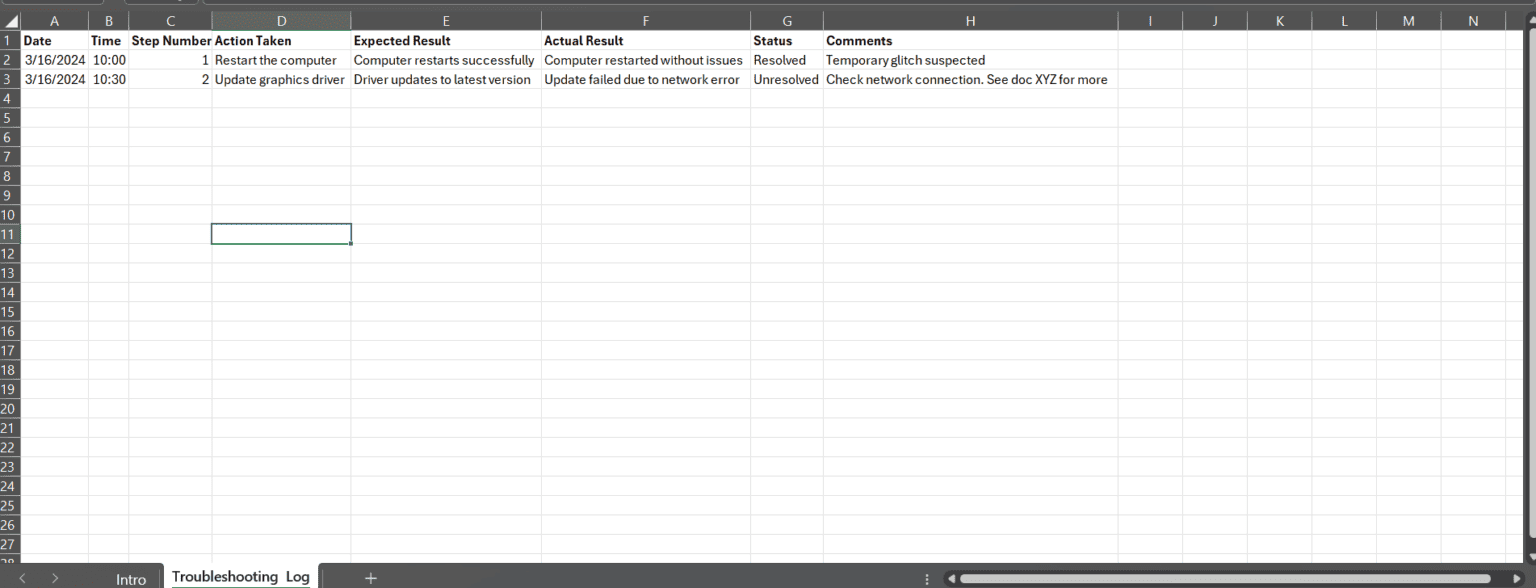Screen dimensions: 1536x588
Task: Click horizontal scrollbar left arrow
Action: (952, 578)
